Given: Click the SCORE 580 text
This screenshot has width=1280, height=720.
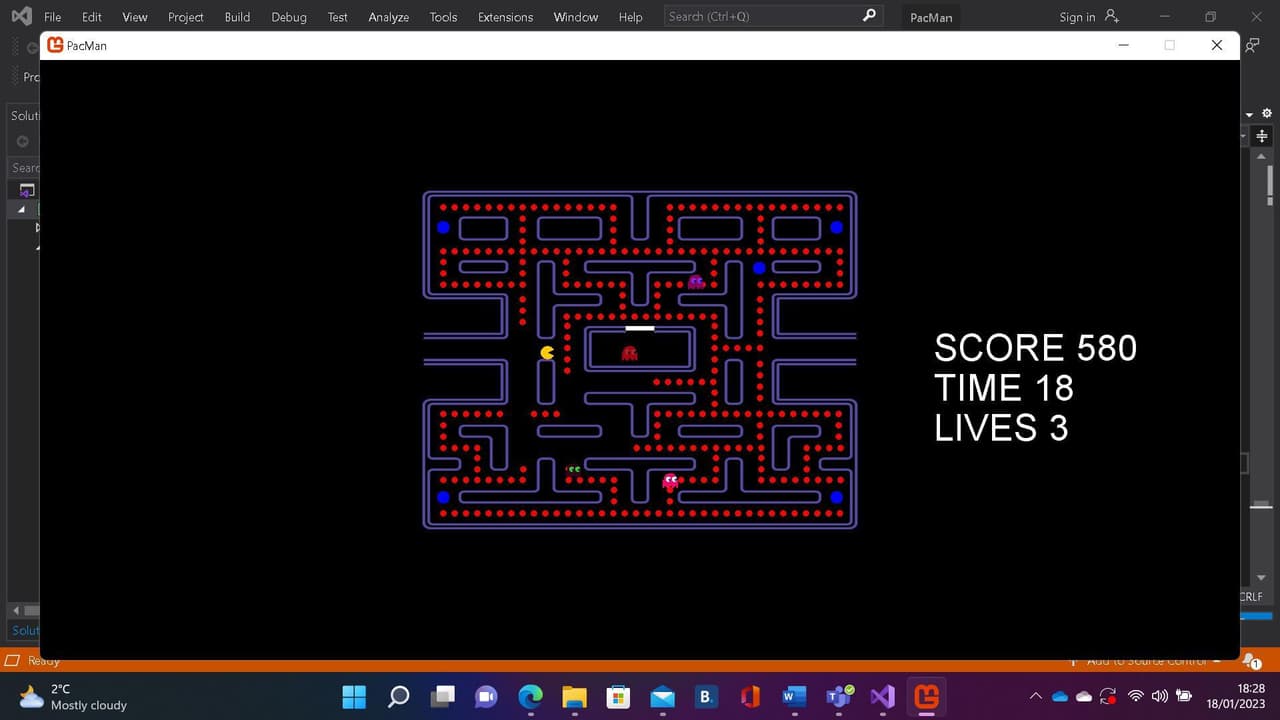Looking at the screenshot, I should (x=1035, y=348).
